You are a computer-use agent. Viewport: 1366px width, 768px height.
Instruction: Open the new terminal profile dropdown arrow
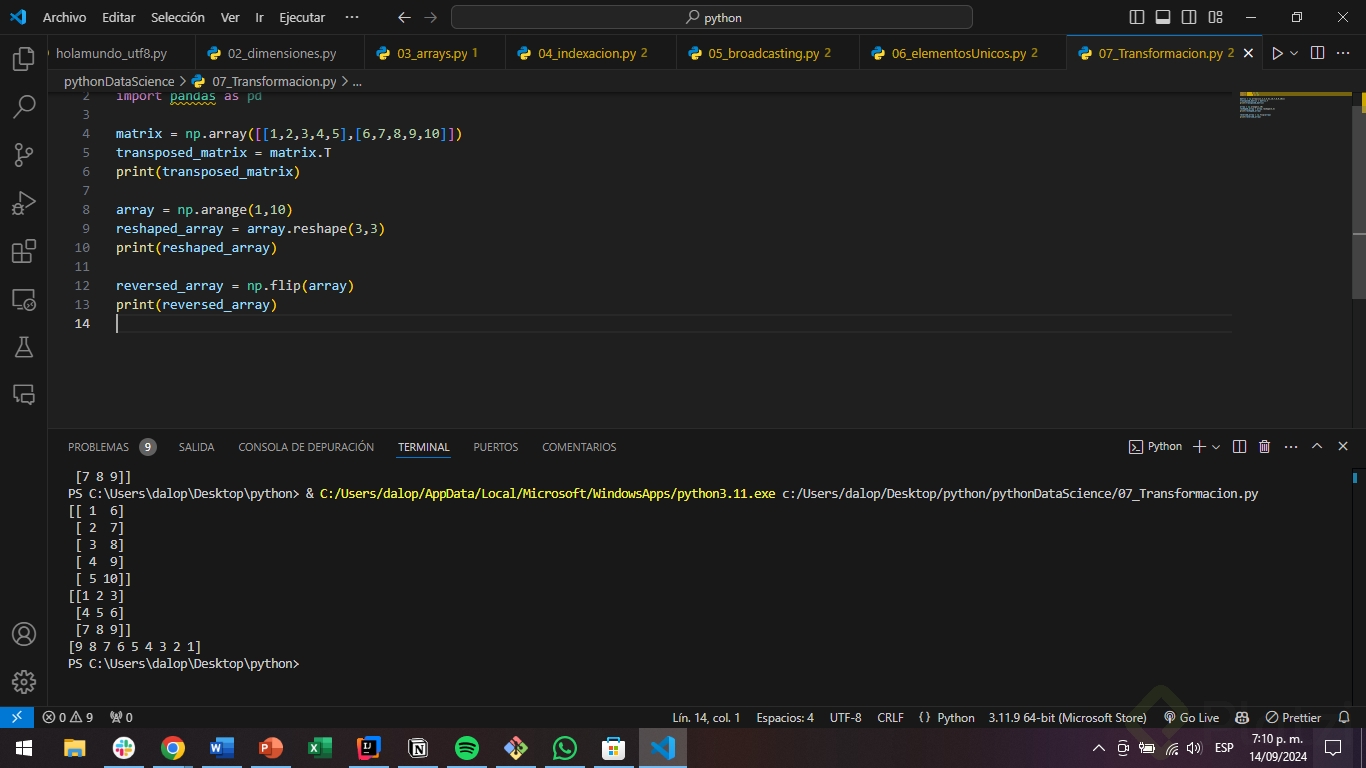(x=1216, y=447)
